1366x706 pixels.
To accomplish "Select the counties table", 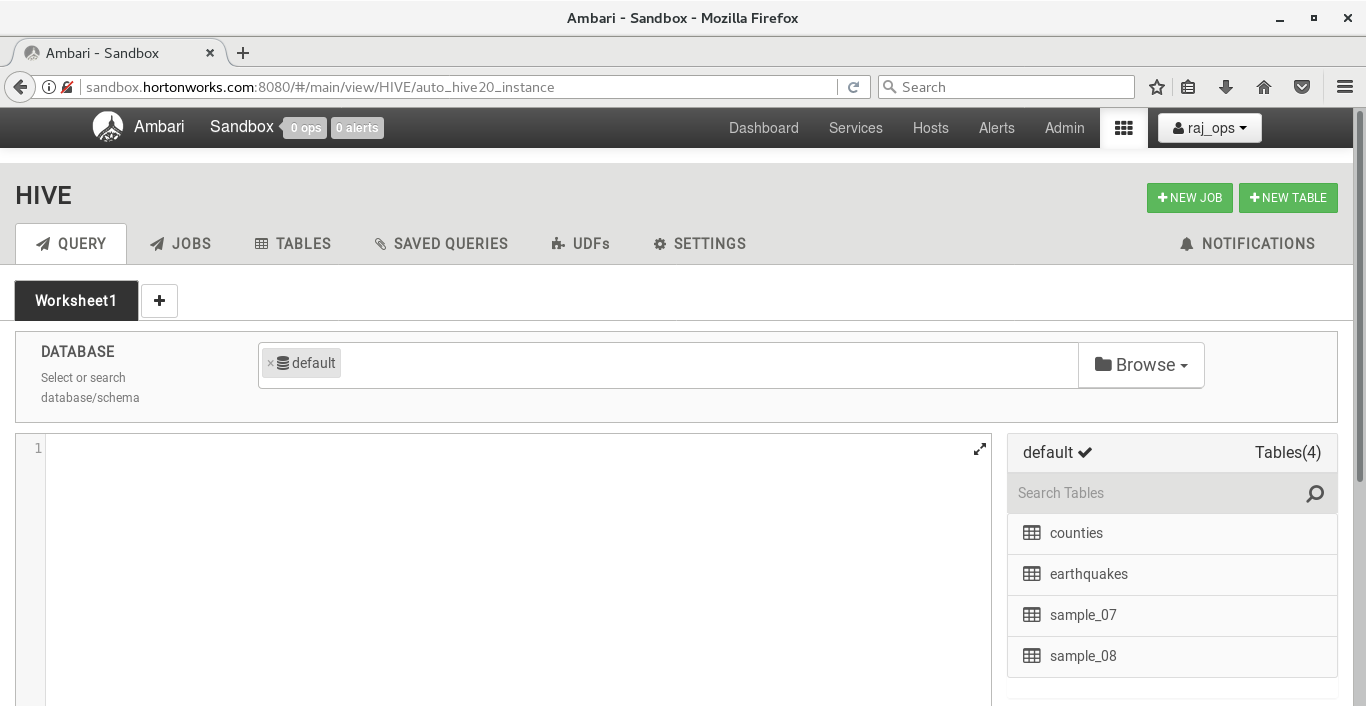I will click(x=1172, y=534).
